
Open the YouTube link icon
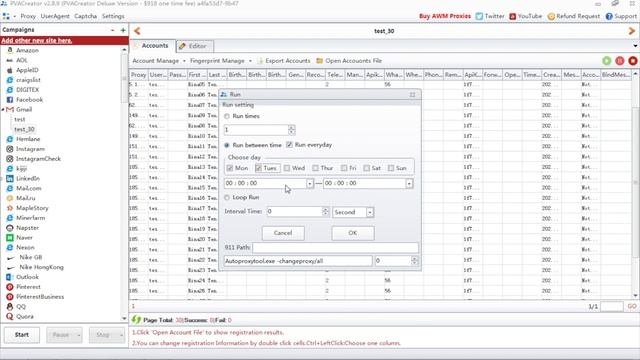click(513, 16)
